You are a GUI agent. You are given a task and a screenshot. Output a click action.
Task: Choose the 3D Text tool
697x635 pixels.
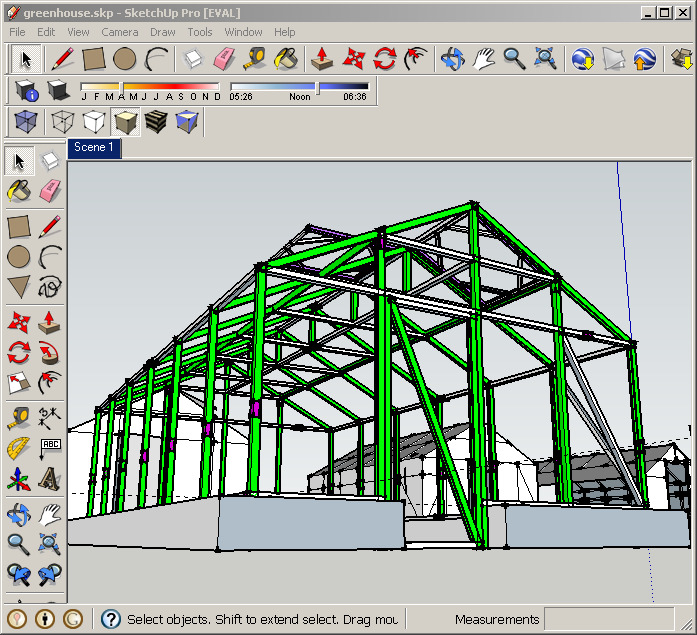(49, 481)
